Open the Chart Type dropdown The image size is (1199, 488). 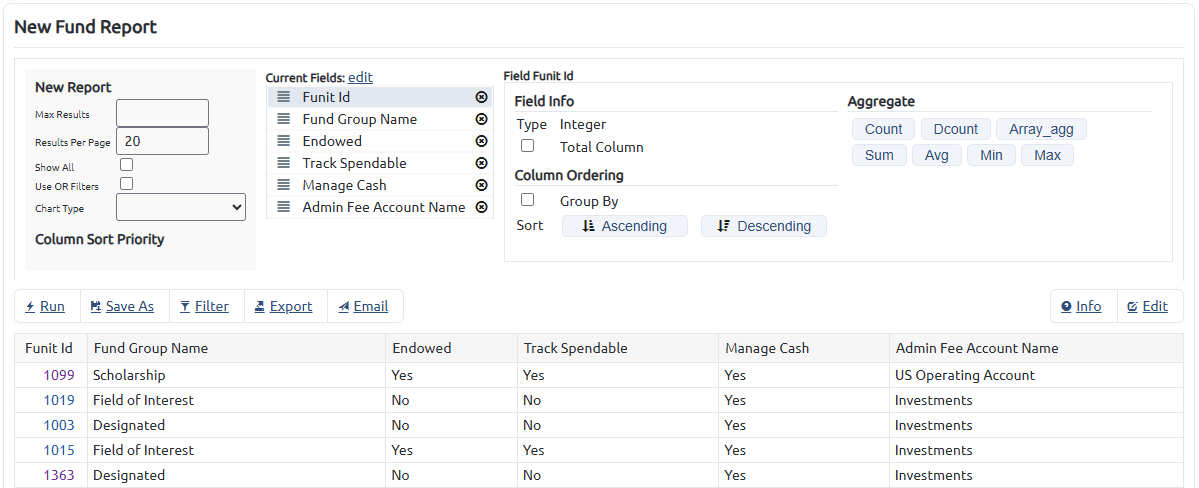[181, 207]
